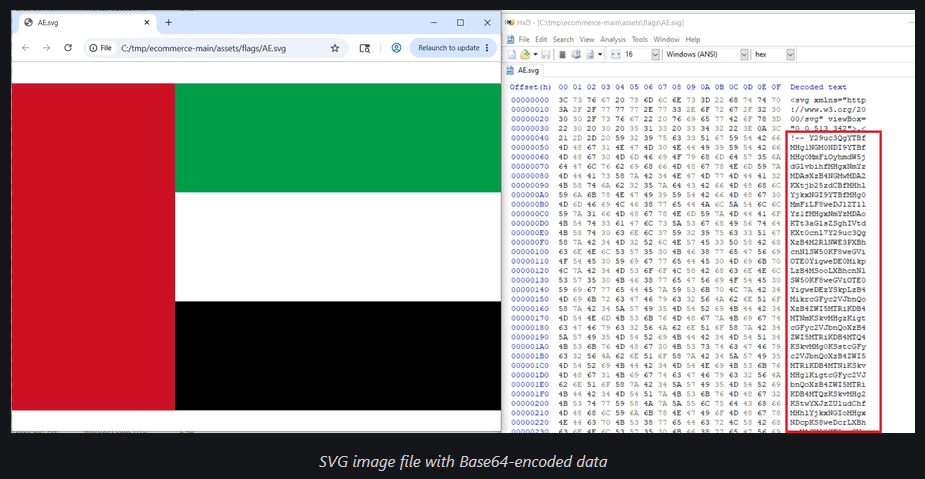925x479 pixels.
Task: Select the AE.svg document tab in HxD
Action: tap(524, 70)
